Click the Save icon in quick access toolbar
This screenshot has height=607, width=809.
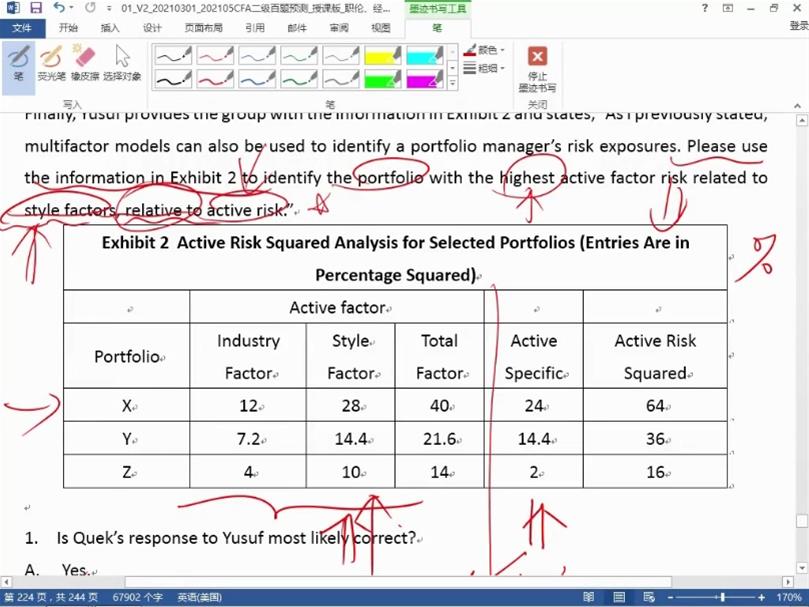[x=36, y=8]
